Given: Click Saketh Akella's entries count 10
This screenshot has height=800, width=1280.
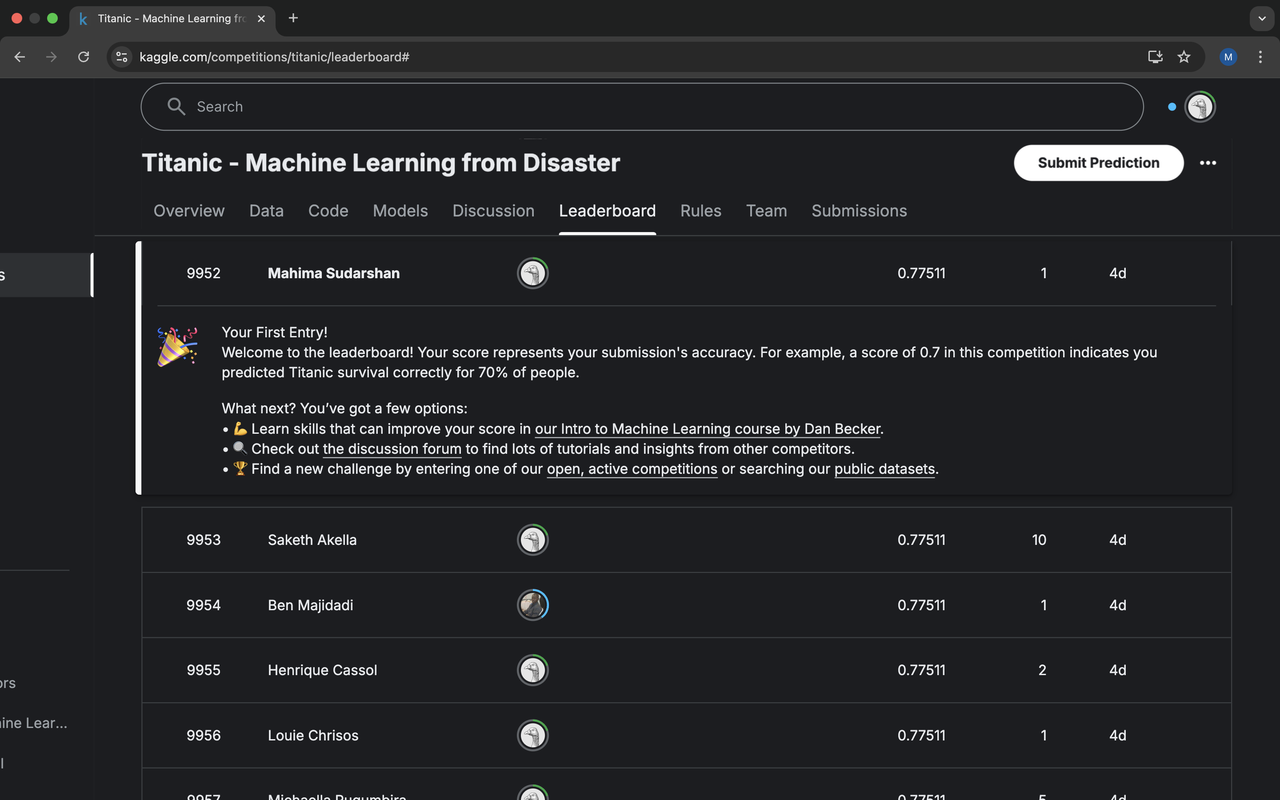Looking at the screenshot, I should 1039,540.
